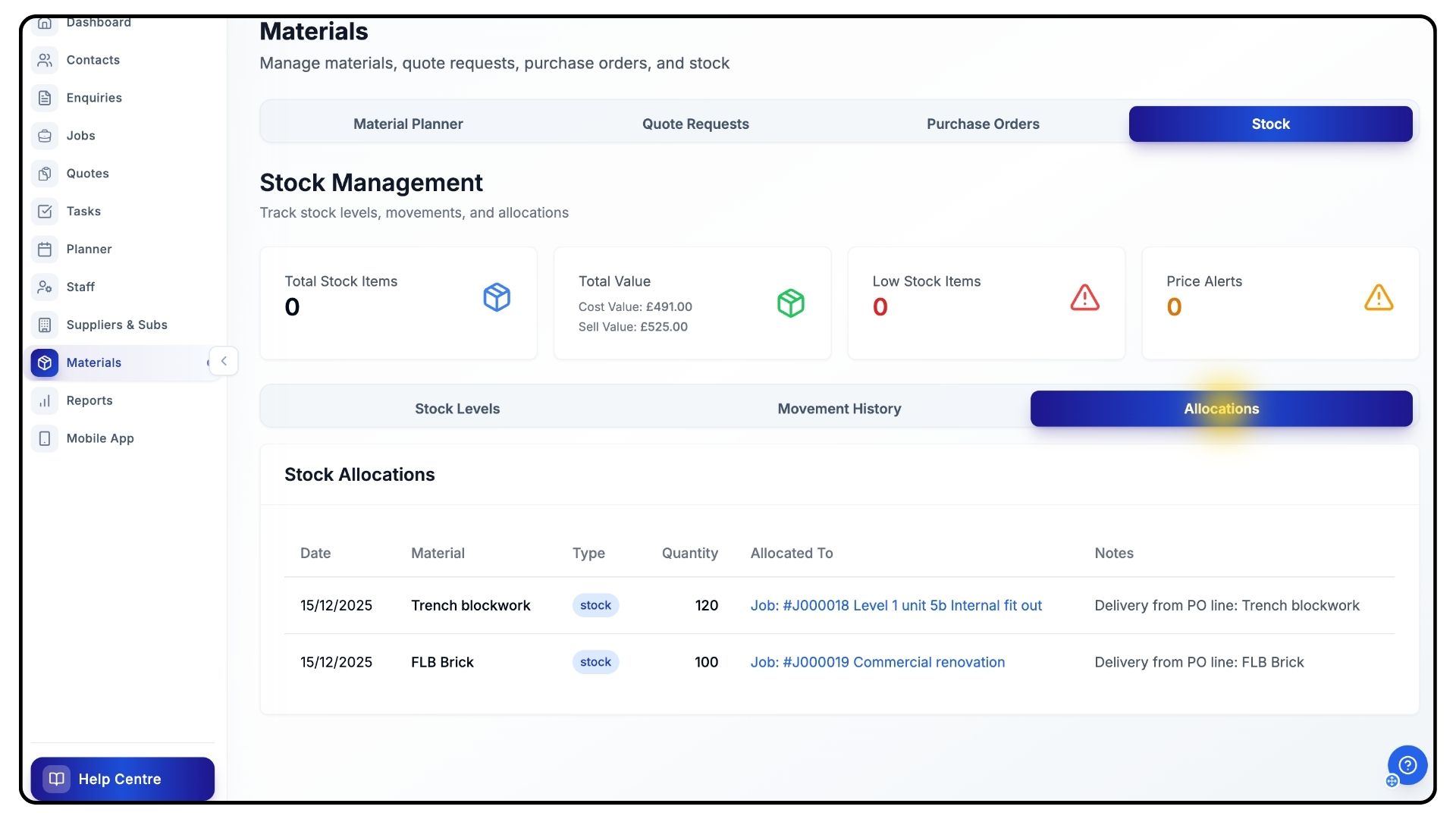Click the Suppliers & Subs building icon

click(x=45, y=325)
